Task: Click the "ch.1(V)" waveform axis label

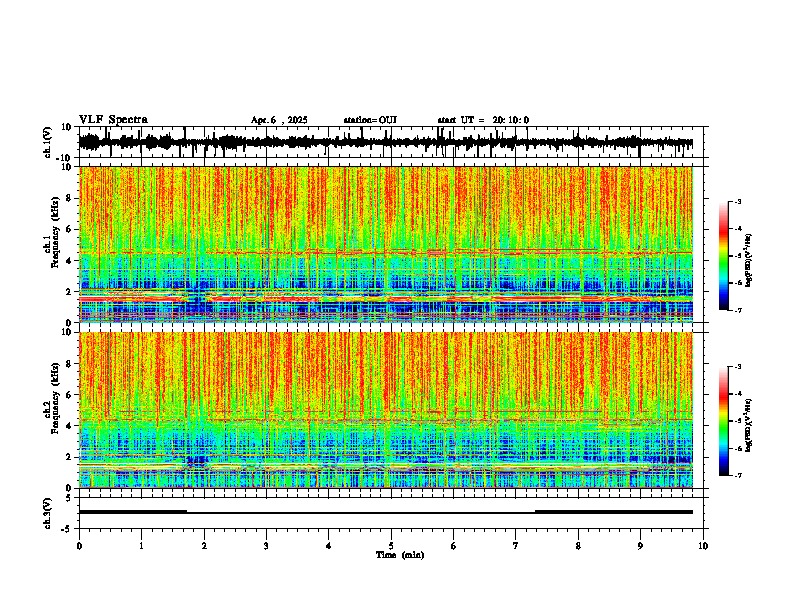Action: click(x=48, y=142)
